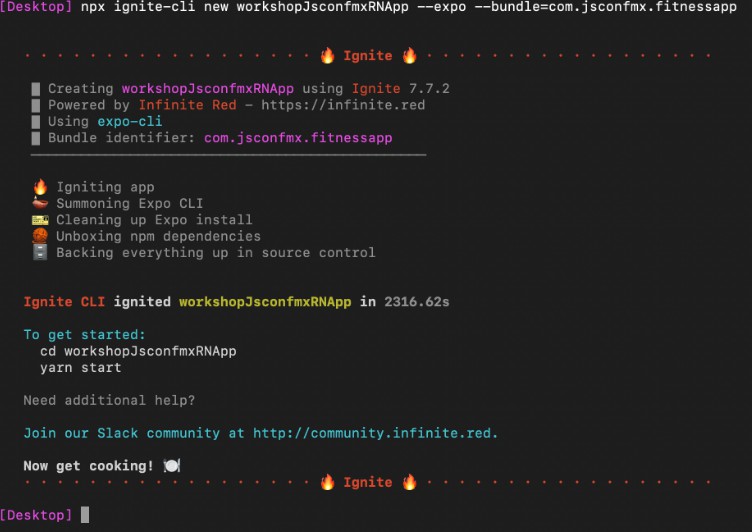Click the expo-cli text
752x532 pixels.
(129, 121)
